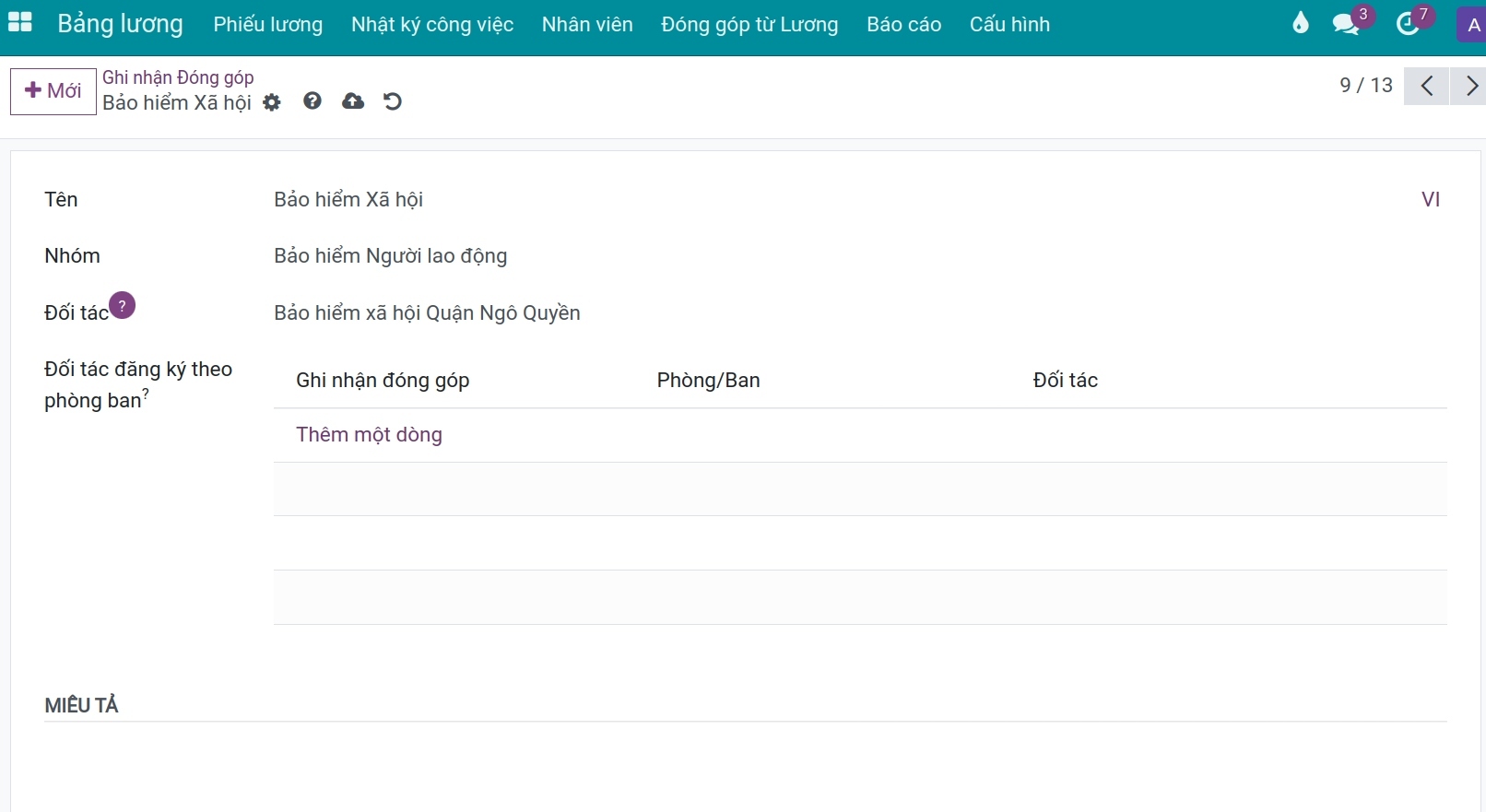This screenshot has width=1486, height=812.
Task: Discard changes with the undo arrow icon
Action: click(x=393, y=101)
